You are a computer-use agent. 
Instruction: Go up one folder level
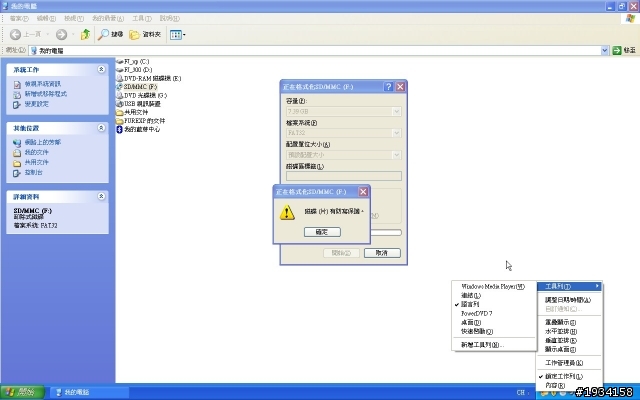pos(85,35)
